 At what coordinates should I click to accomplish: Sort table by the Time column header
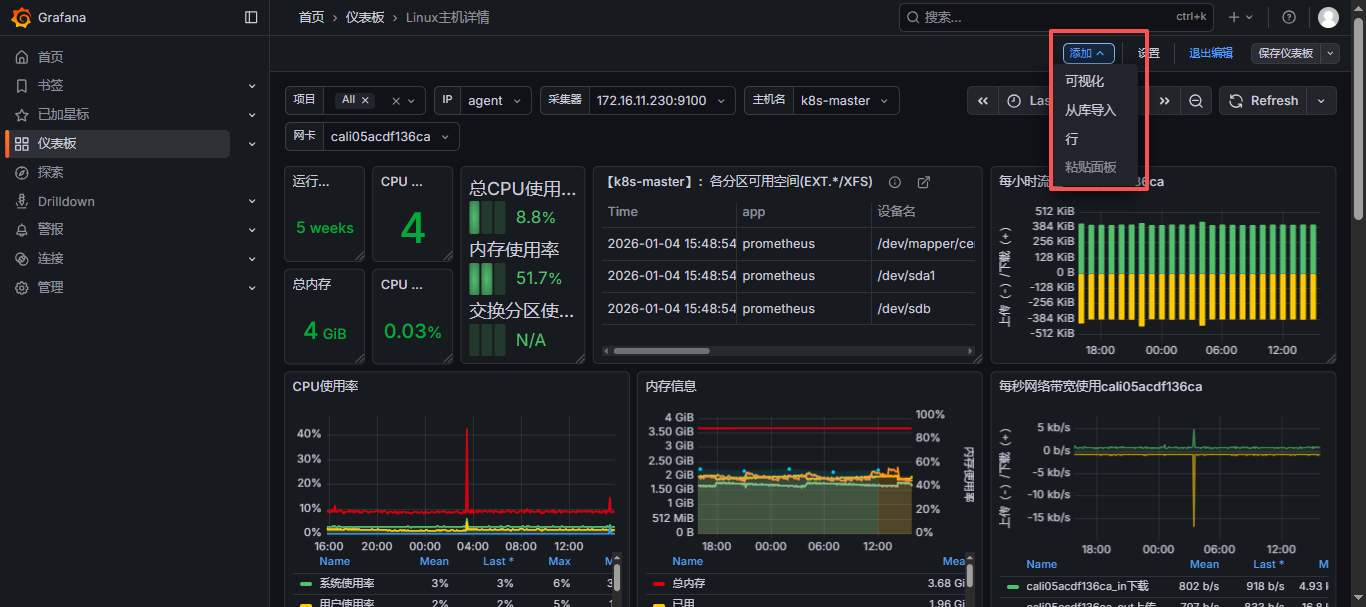click(x=622, y=211)
